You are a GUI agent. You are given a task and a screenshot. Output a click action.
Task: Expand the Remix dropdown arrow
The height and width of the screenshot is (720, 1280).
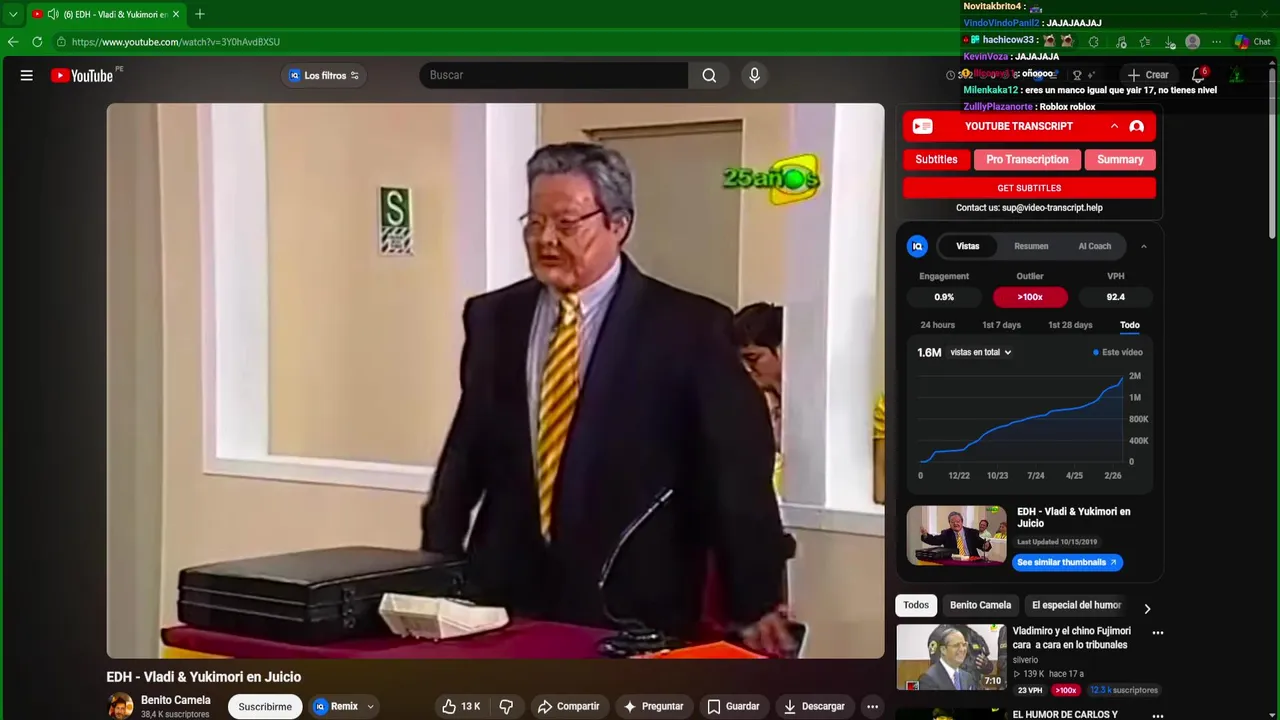[371, 706]
